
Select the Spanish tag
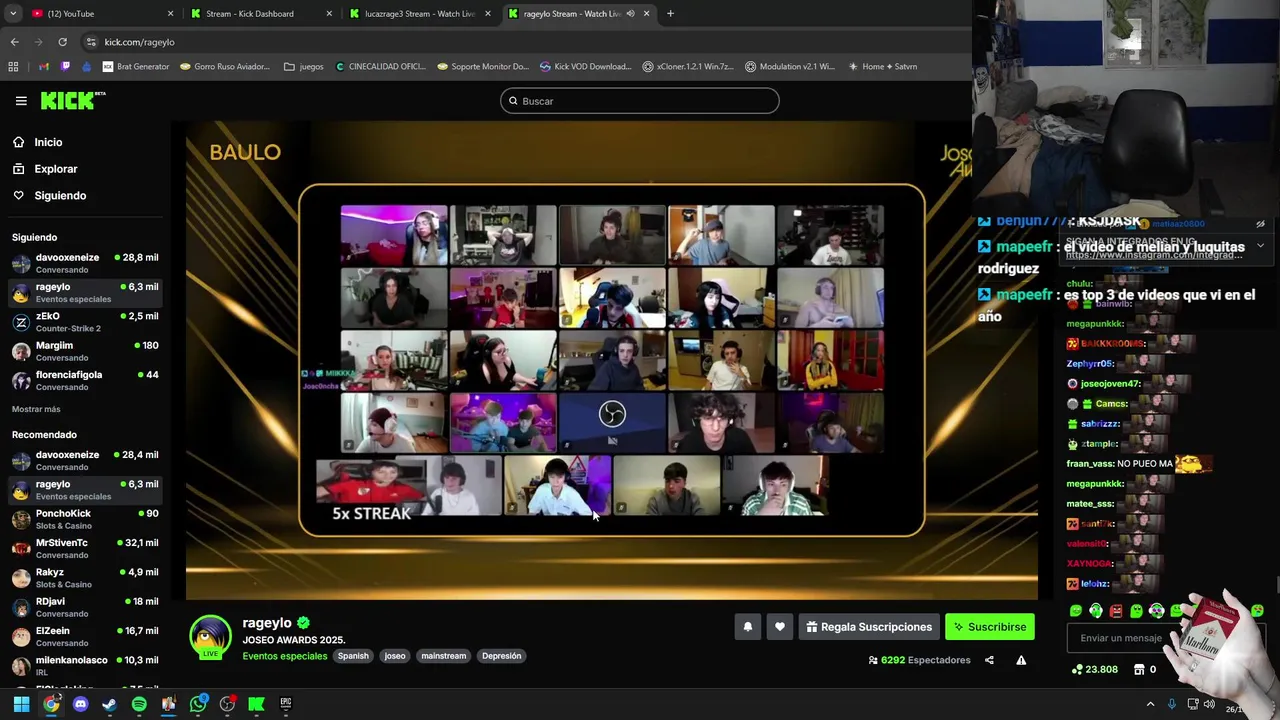tap(353, 656)
